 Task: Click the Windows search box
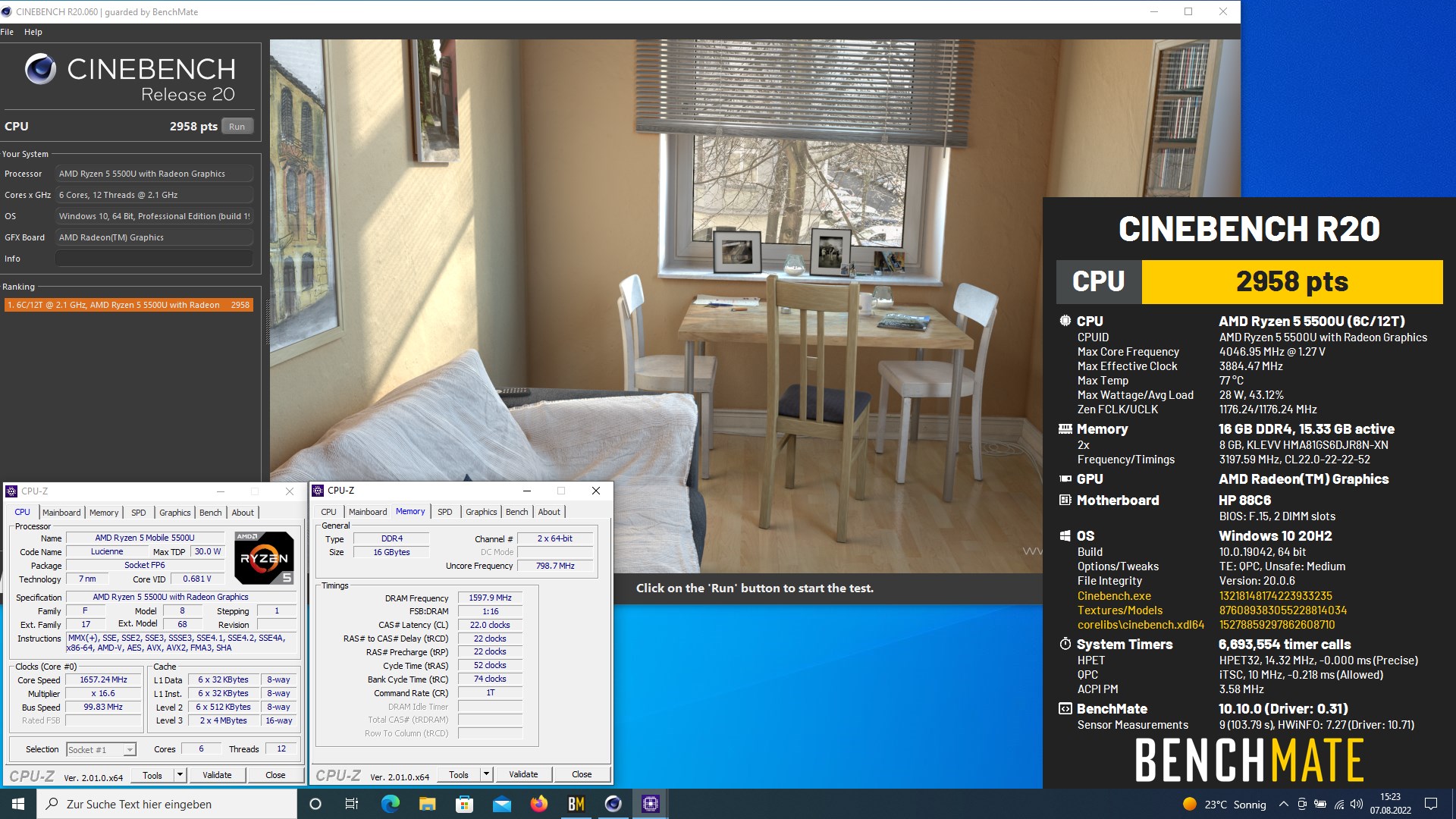167,804
